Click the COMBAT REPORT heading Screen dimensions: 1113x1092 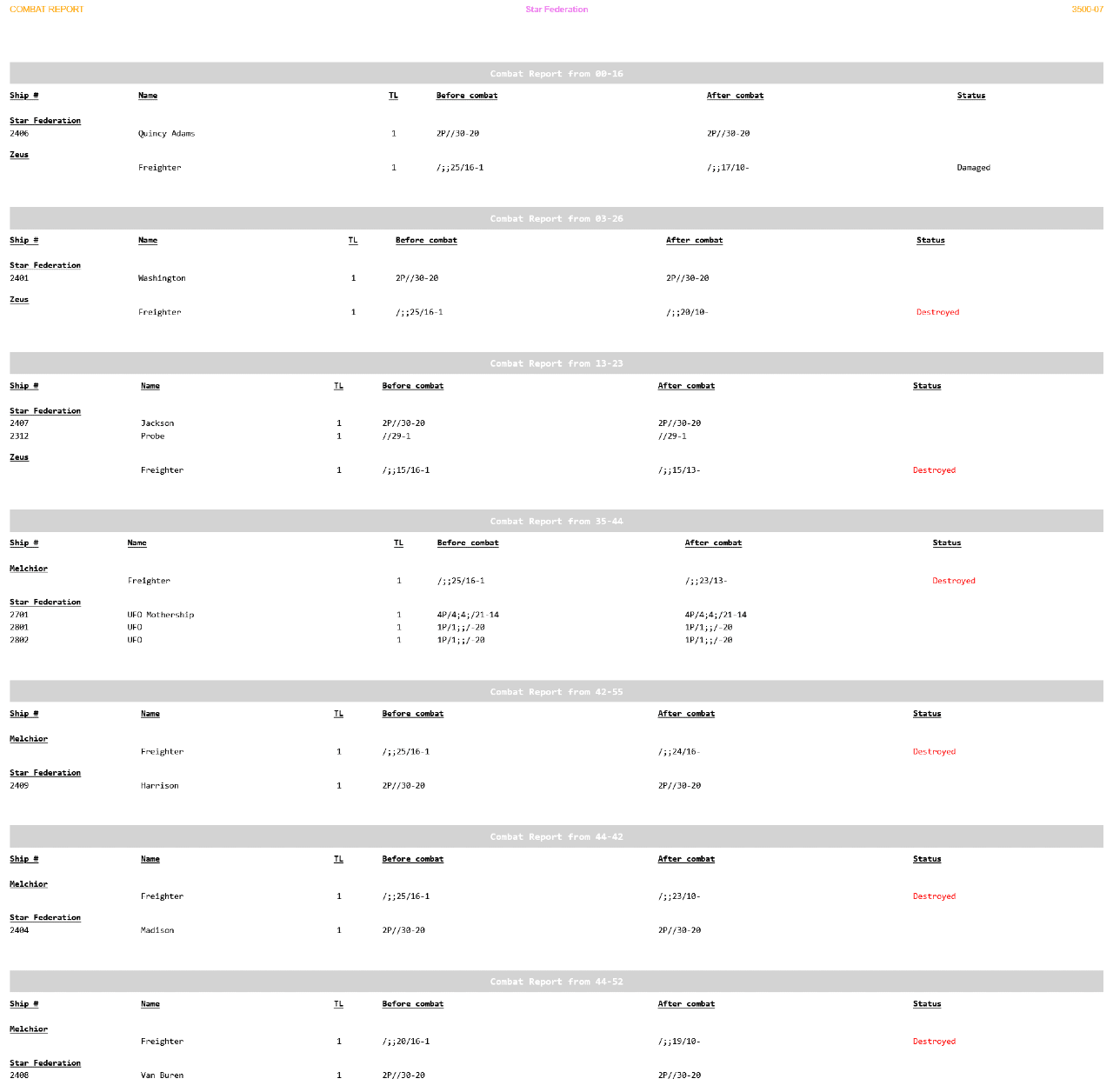47,10
